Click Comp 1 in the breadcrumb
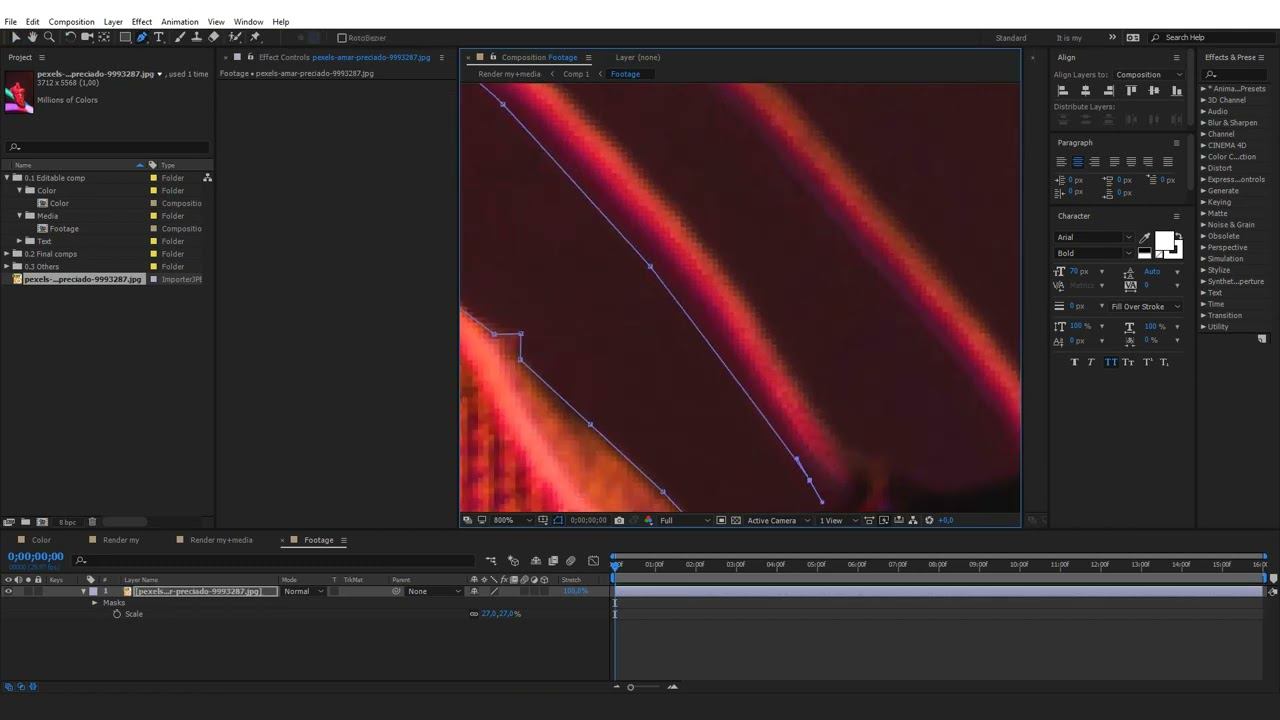1280x720 pixels. (x=575, y=74)
